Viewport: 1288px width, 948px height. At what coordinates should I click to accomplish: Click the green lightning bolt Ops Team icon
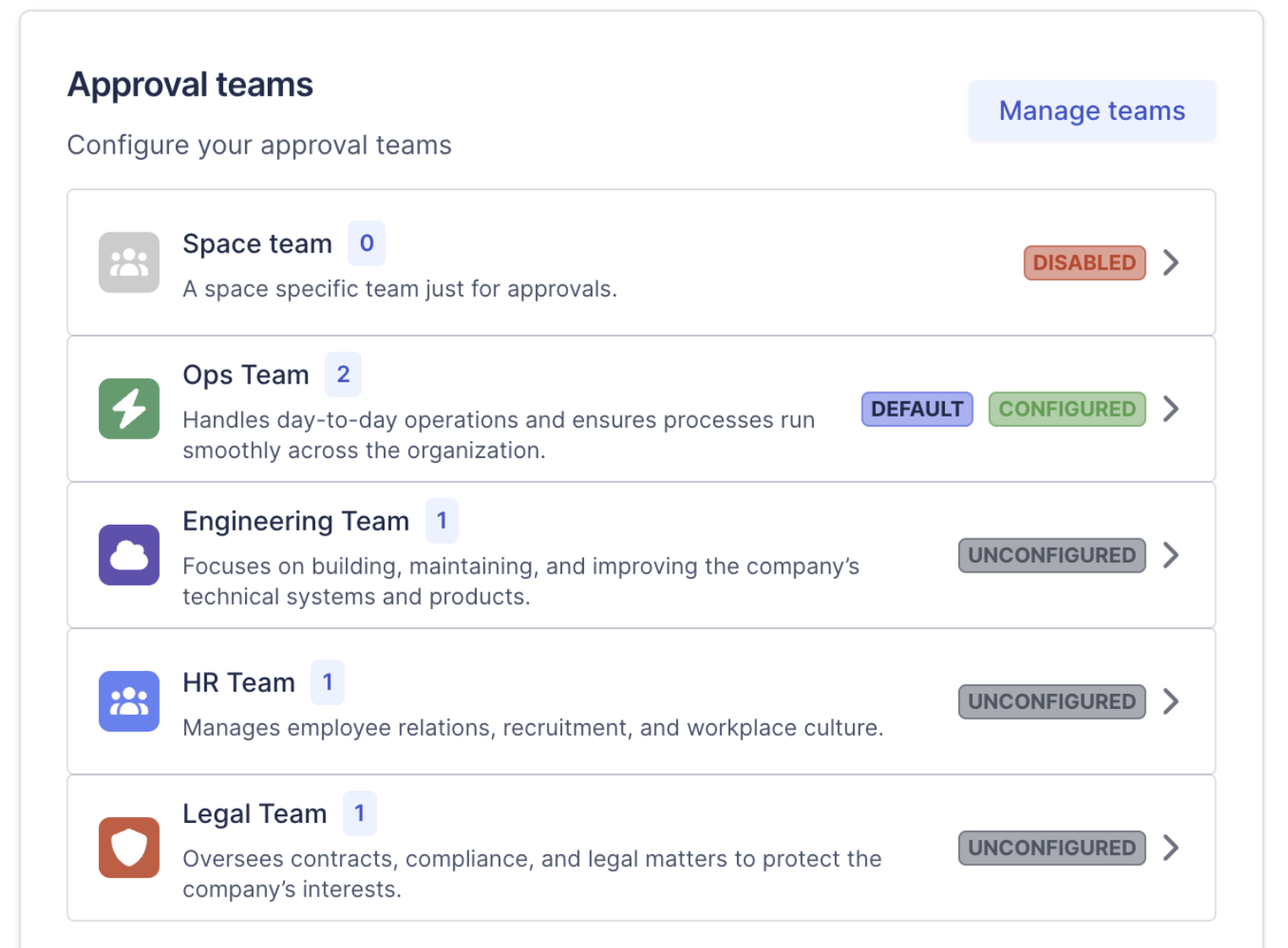pos(128,409)
